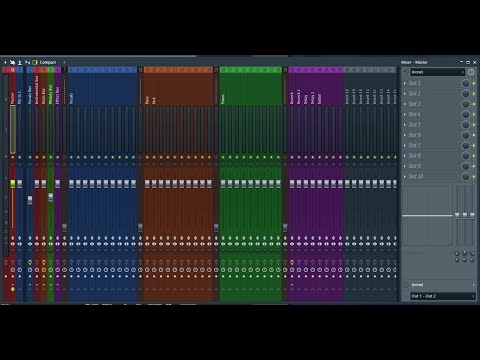Click swap stereo icon on Drums Bus track
The width and height of the screenshot is (480, 360).
coord(30,244)
